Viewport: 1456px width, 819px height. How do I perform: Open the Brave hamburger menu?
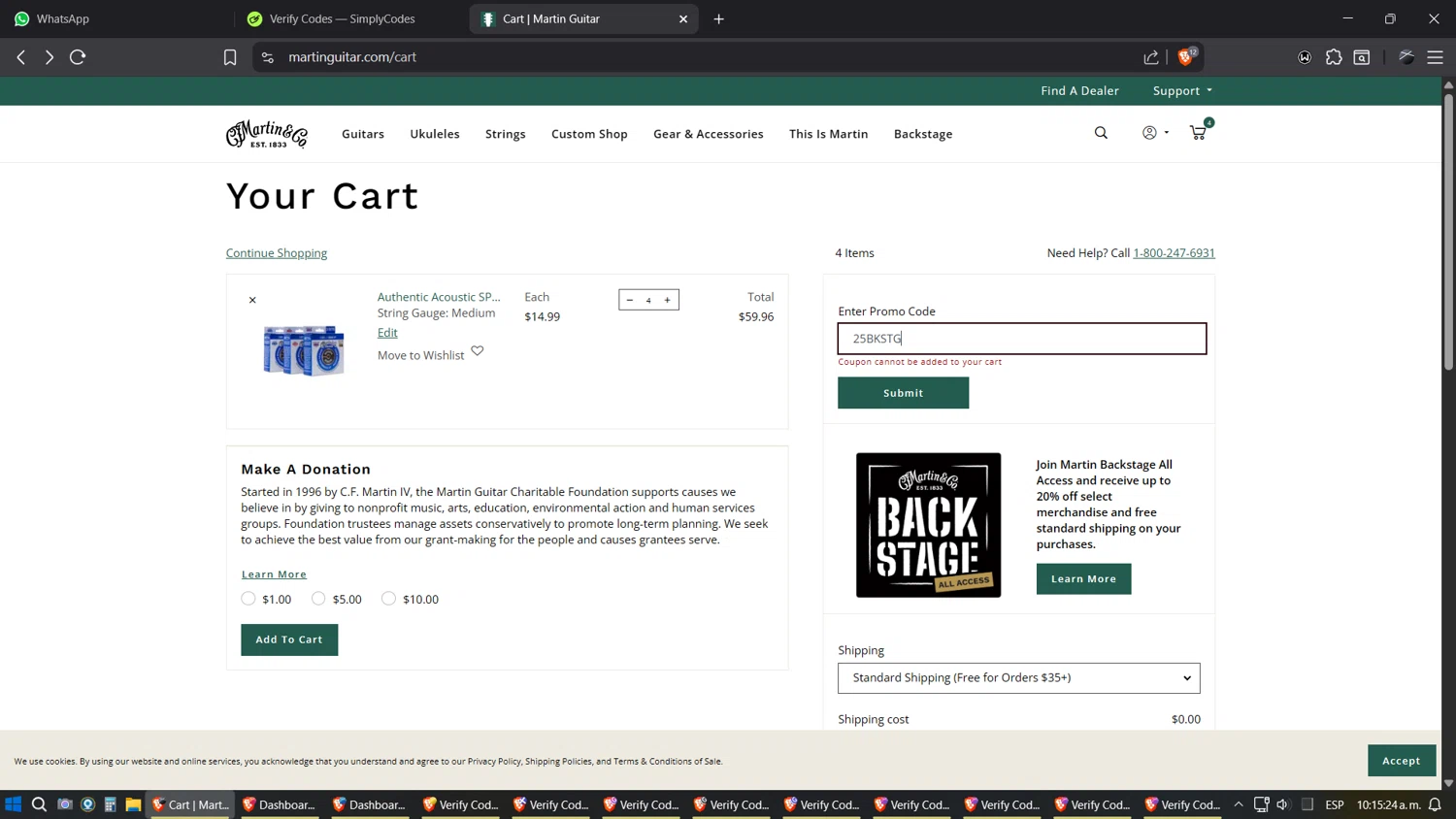tap(1435, 57)
